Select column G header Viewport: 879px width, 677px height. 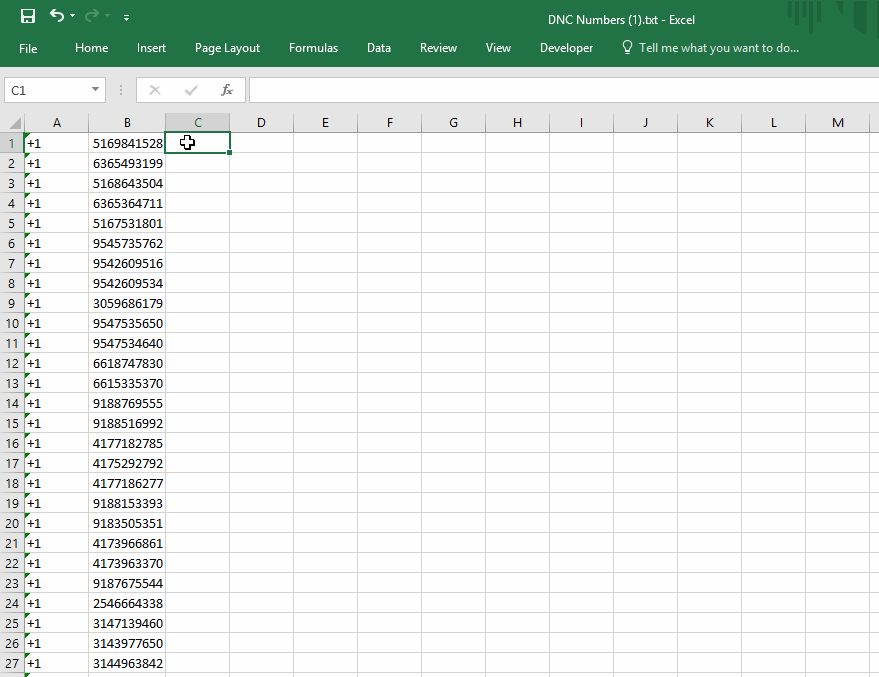454,123
